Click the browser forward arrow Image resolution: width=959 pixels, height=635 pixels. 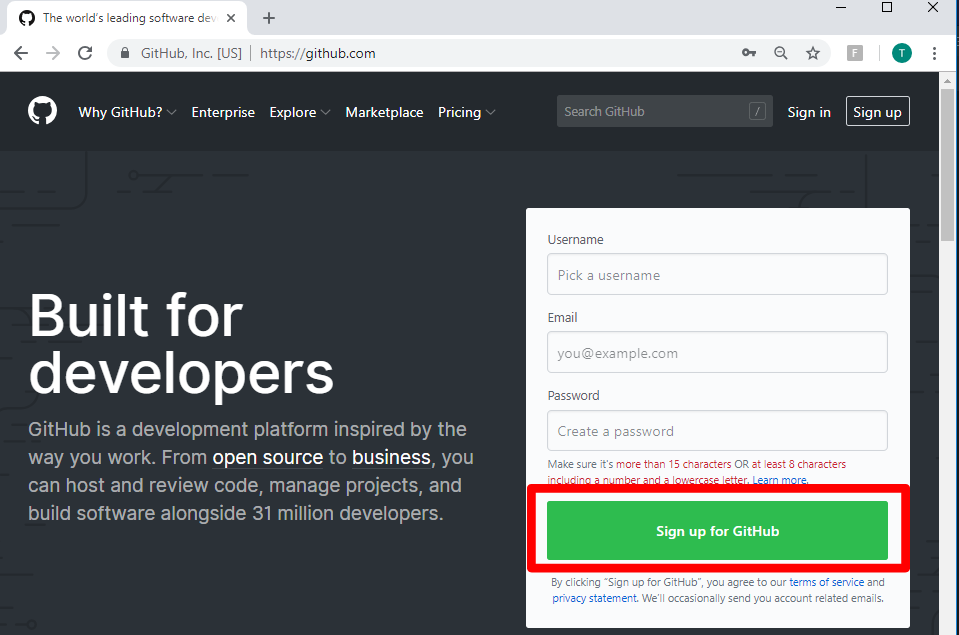(x=53, y=53)
